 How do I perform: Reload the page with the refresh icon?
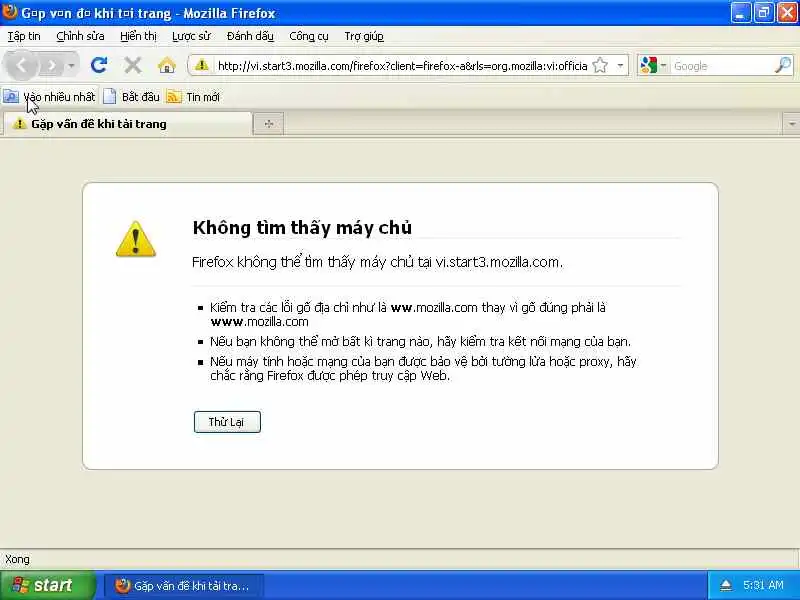coord(99,65)
